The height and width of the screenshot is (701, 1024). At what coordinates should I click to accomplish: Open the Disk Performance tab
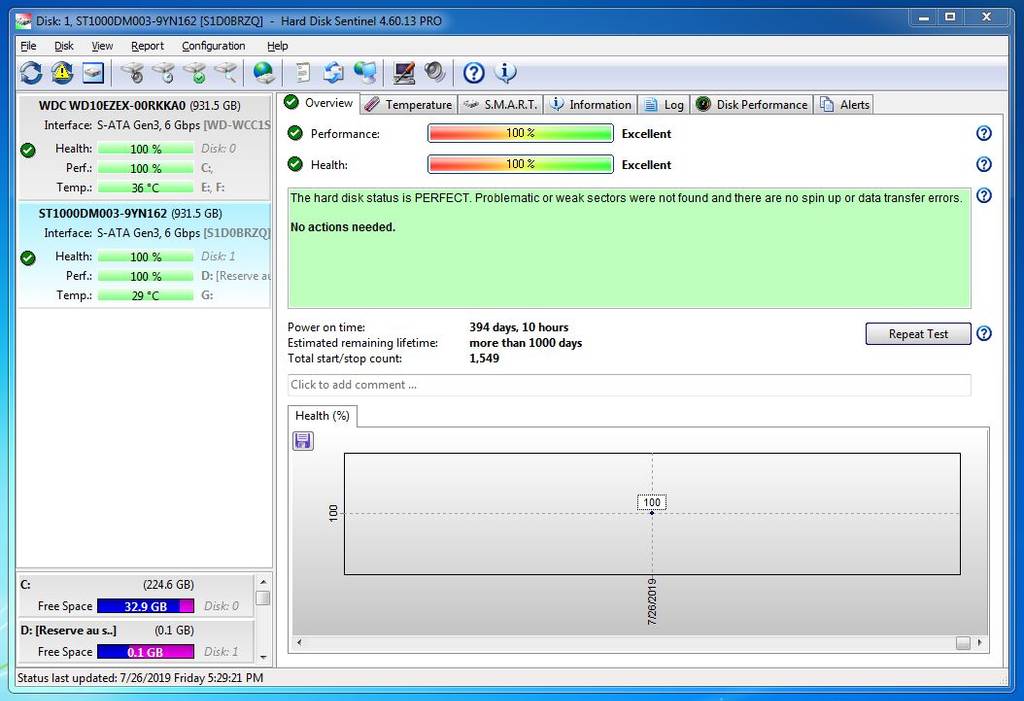(x=751, y=104)
